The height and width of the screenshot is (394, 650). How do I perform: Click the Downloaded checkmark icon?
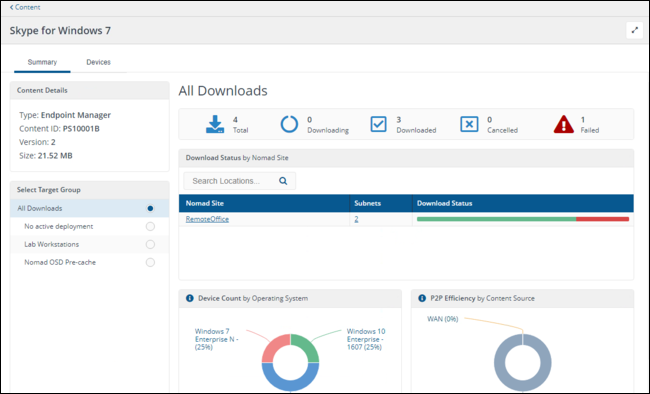378,124
